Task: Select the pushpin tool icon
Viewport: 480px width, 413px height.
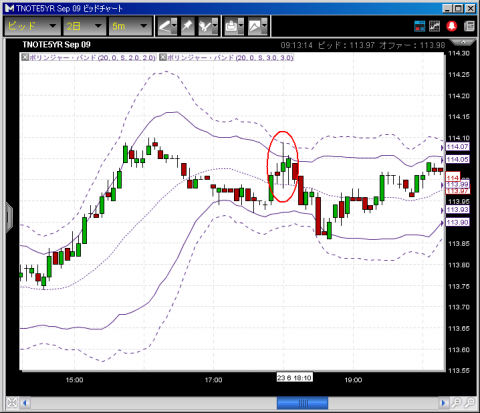Action: (x=188, y=26)
